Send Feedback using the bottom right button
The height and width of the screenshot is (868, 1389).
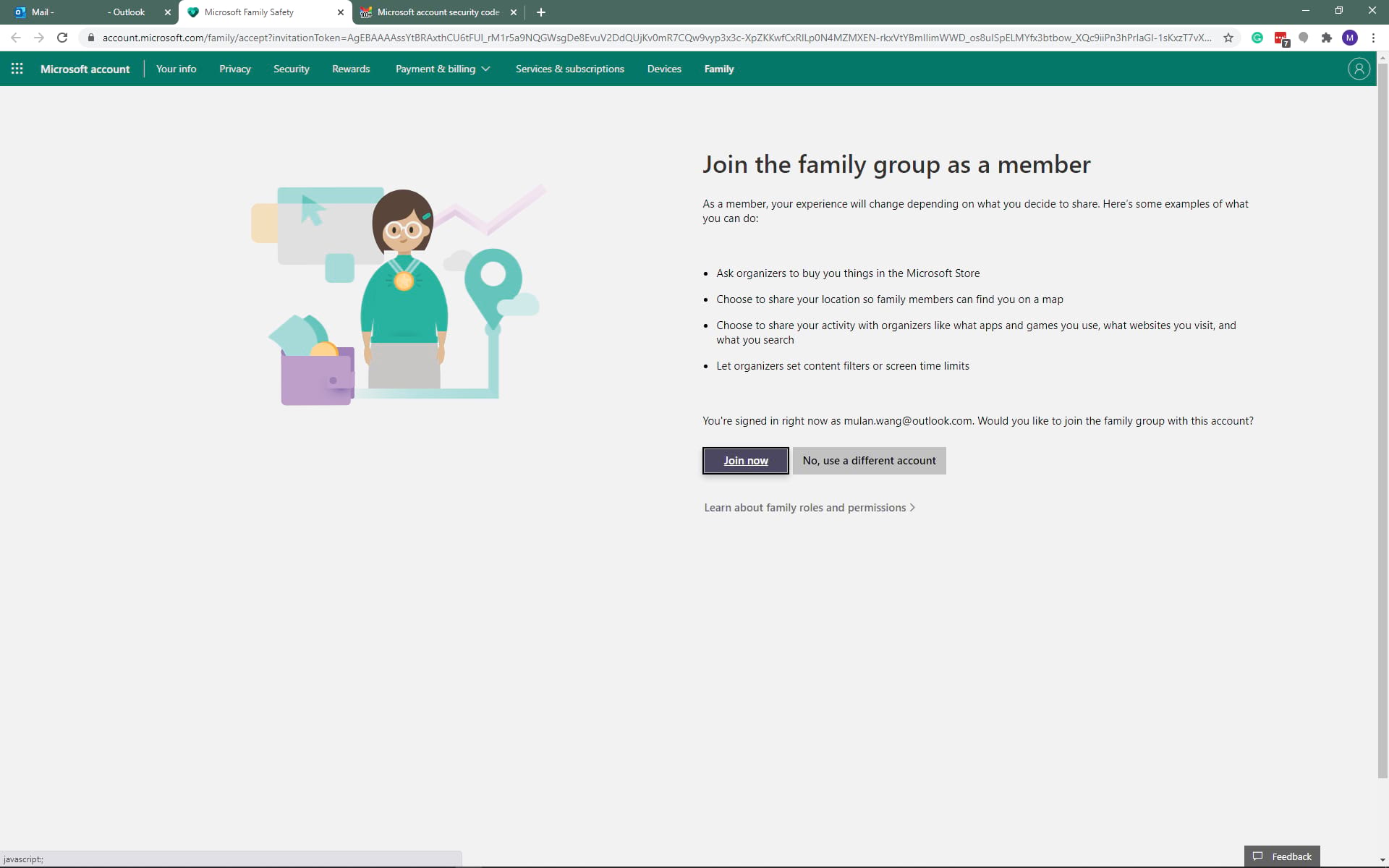click(x=1282, y=856)
